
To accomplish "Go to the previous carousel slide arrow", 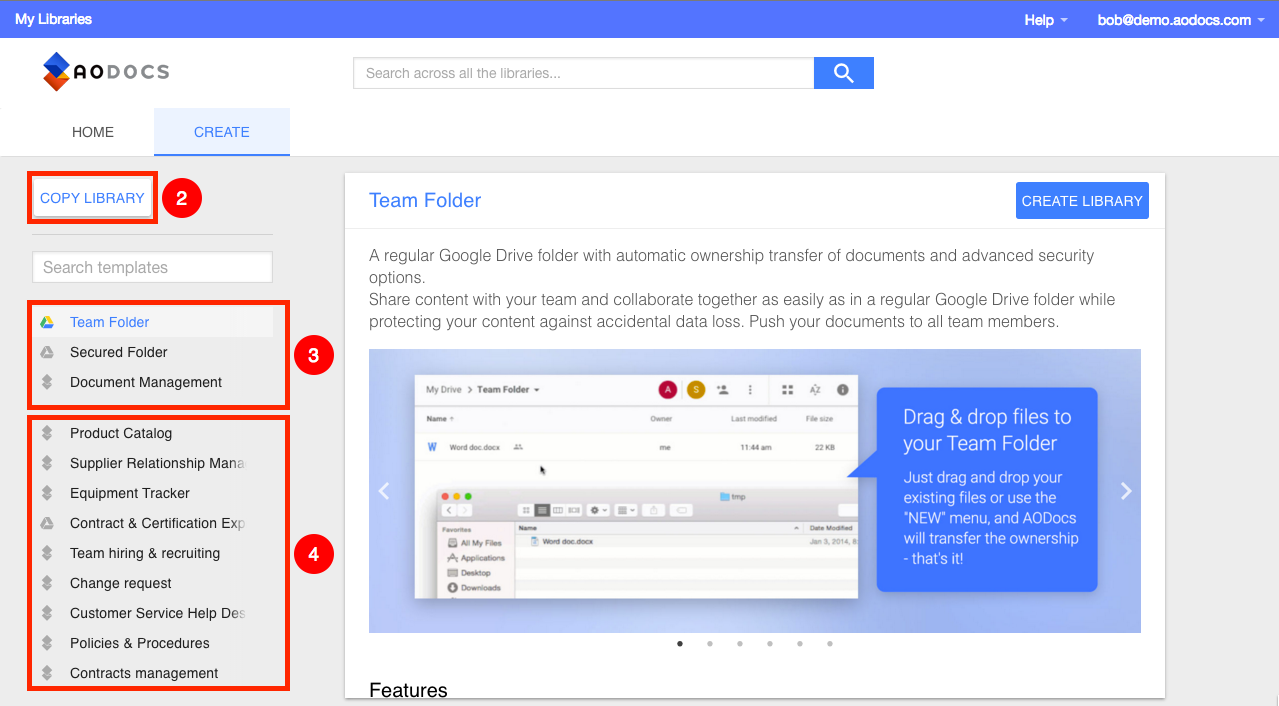I will click(384, 491).
